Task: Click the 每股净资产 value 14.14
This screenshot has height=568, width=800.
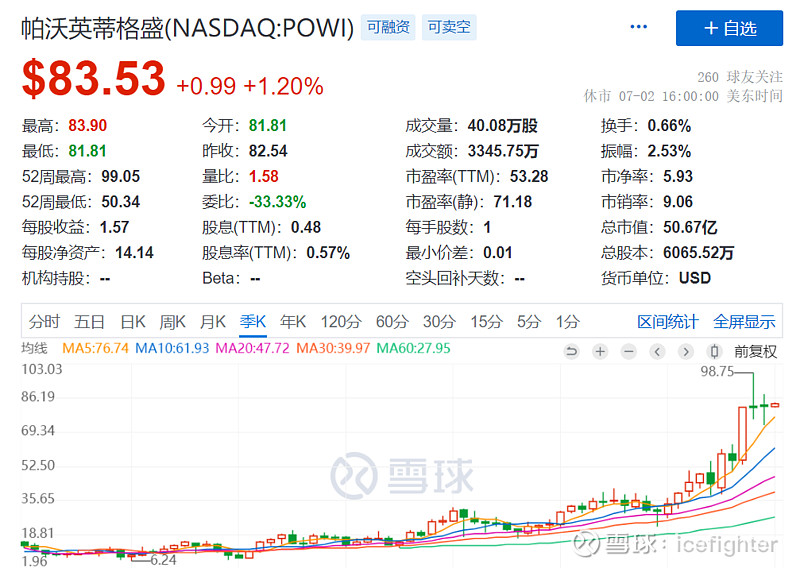Action: (134, 253)
